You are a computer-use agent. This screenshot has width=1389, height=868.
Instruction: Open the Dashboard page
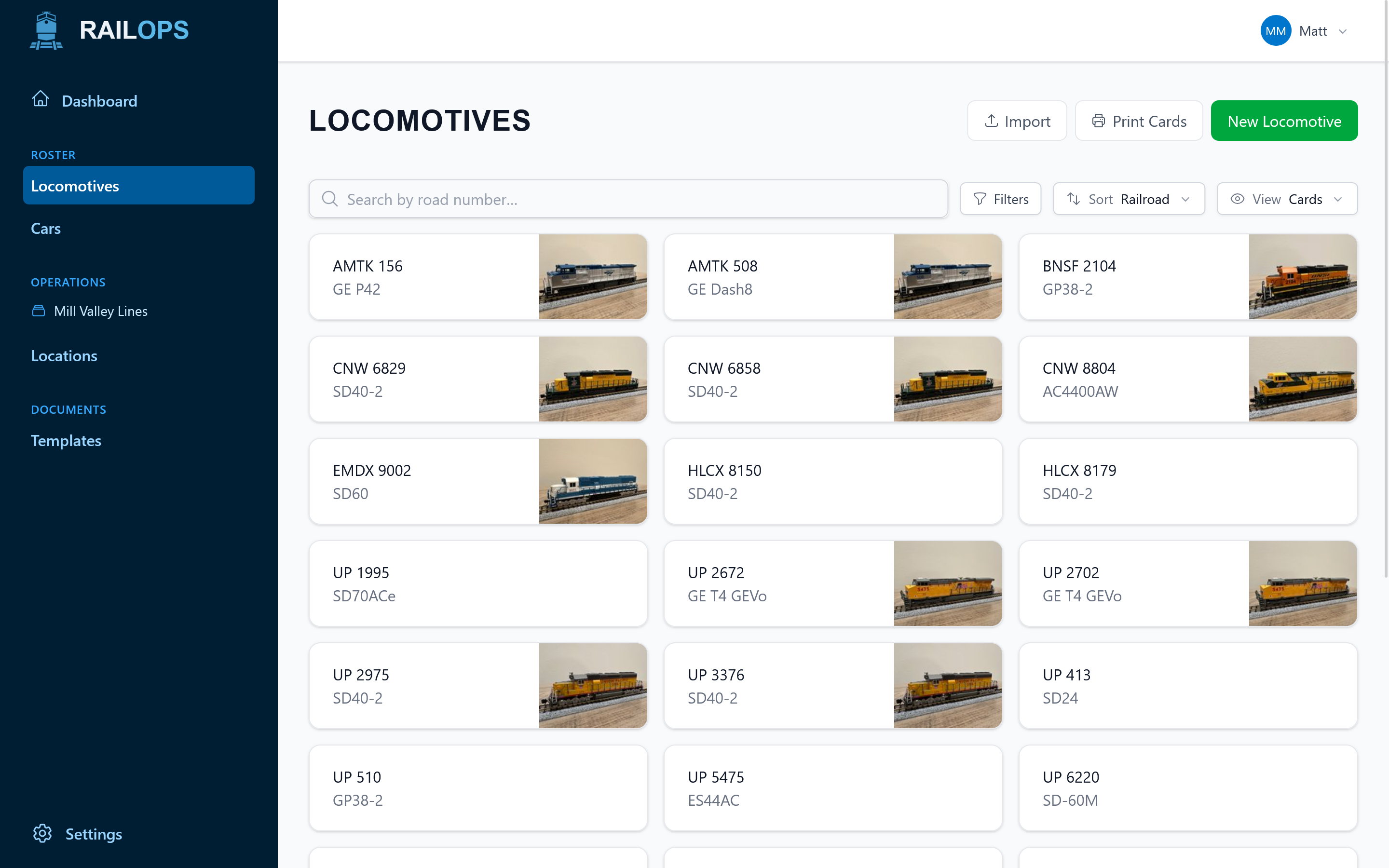[x=99, y=101]
